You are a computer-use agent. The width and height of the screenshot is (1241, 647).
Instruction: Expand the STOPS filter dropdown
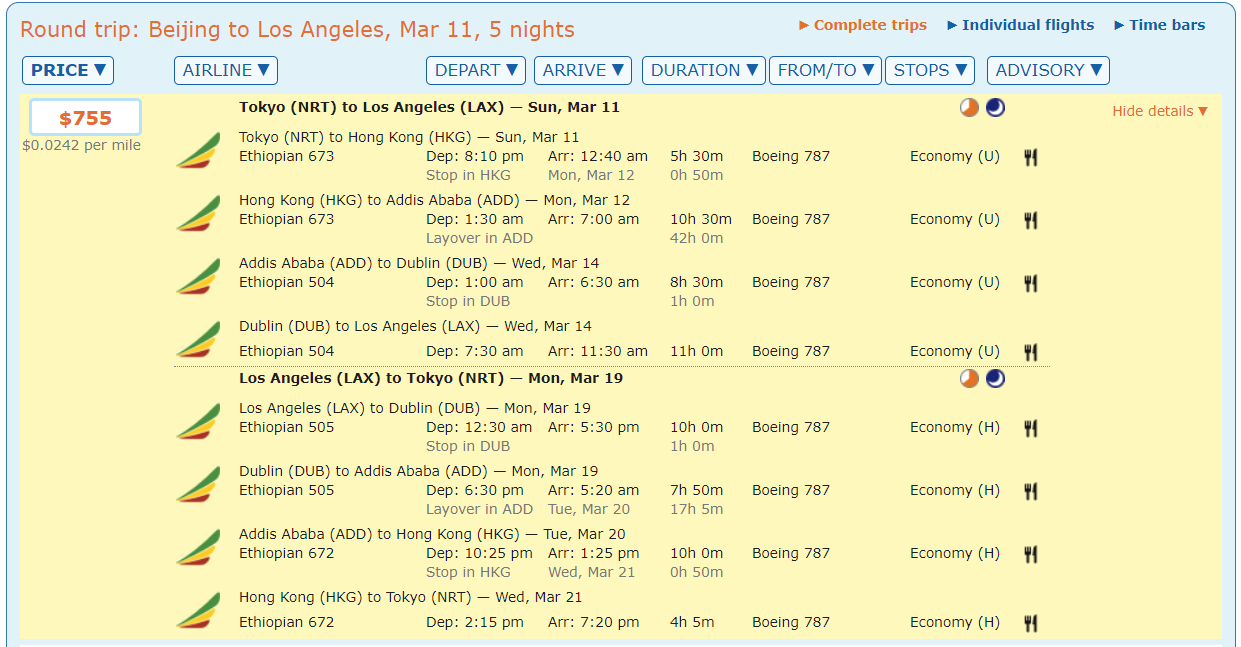(x=930, y=70)
